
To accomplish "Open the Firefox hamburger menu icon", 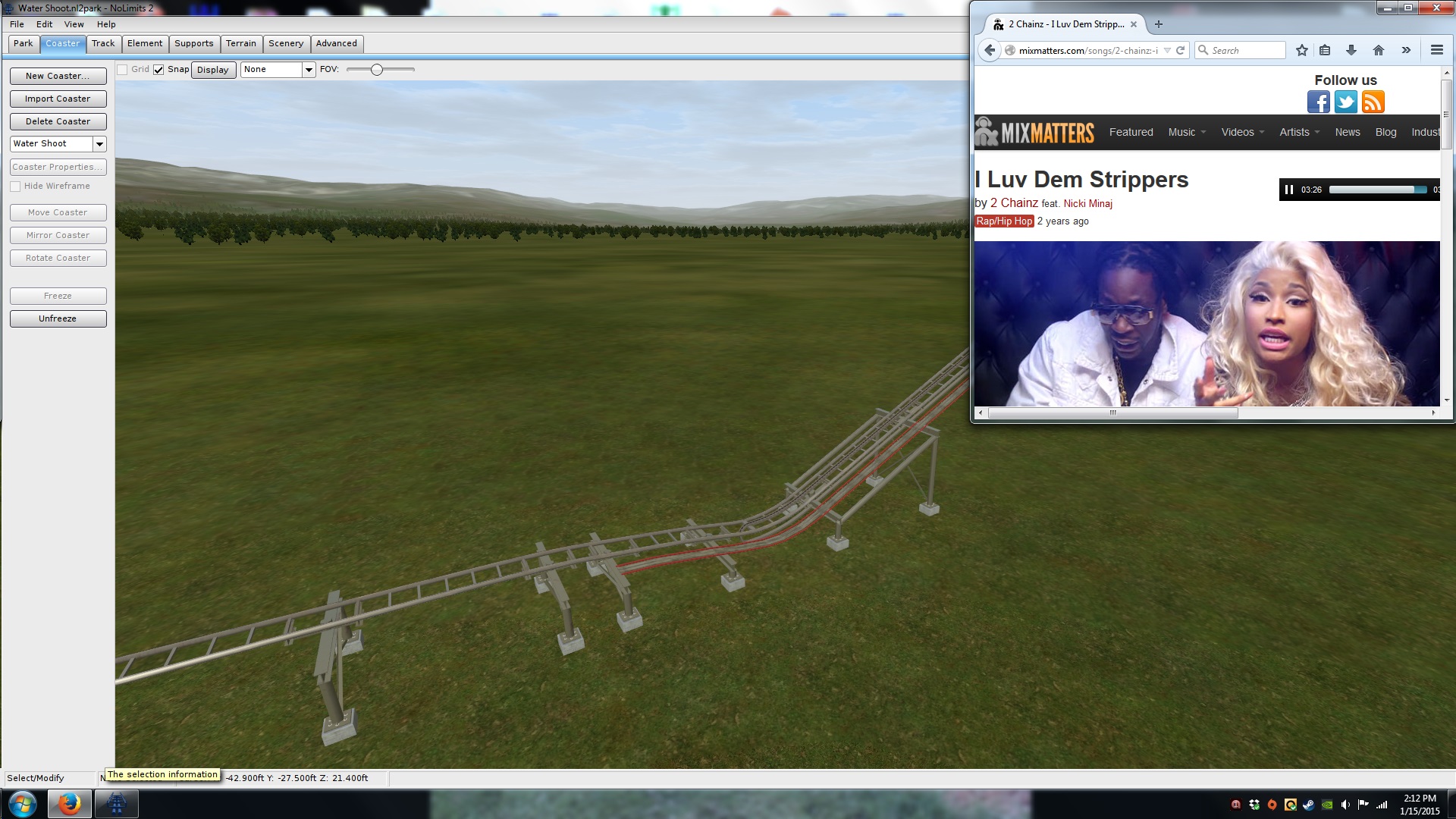I will pyautogui.click(x=1436, y=50).
